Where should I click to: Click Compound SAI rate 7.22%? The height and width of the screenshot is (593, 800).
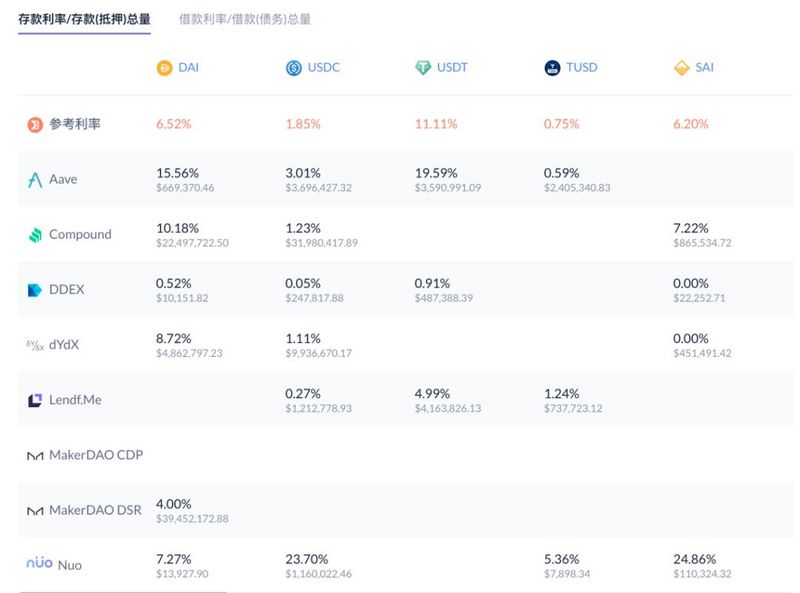691,228
